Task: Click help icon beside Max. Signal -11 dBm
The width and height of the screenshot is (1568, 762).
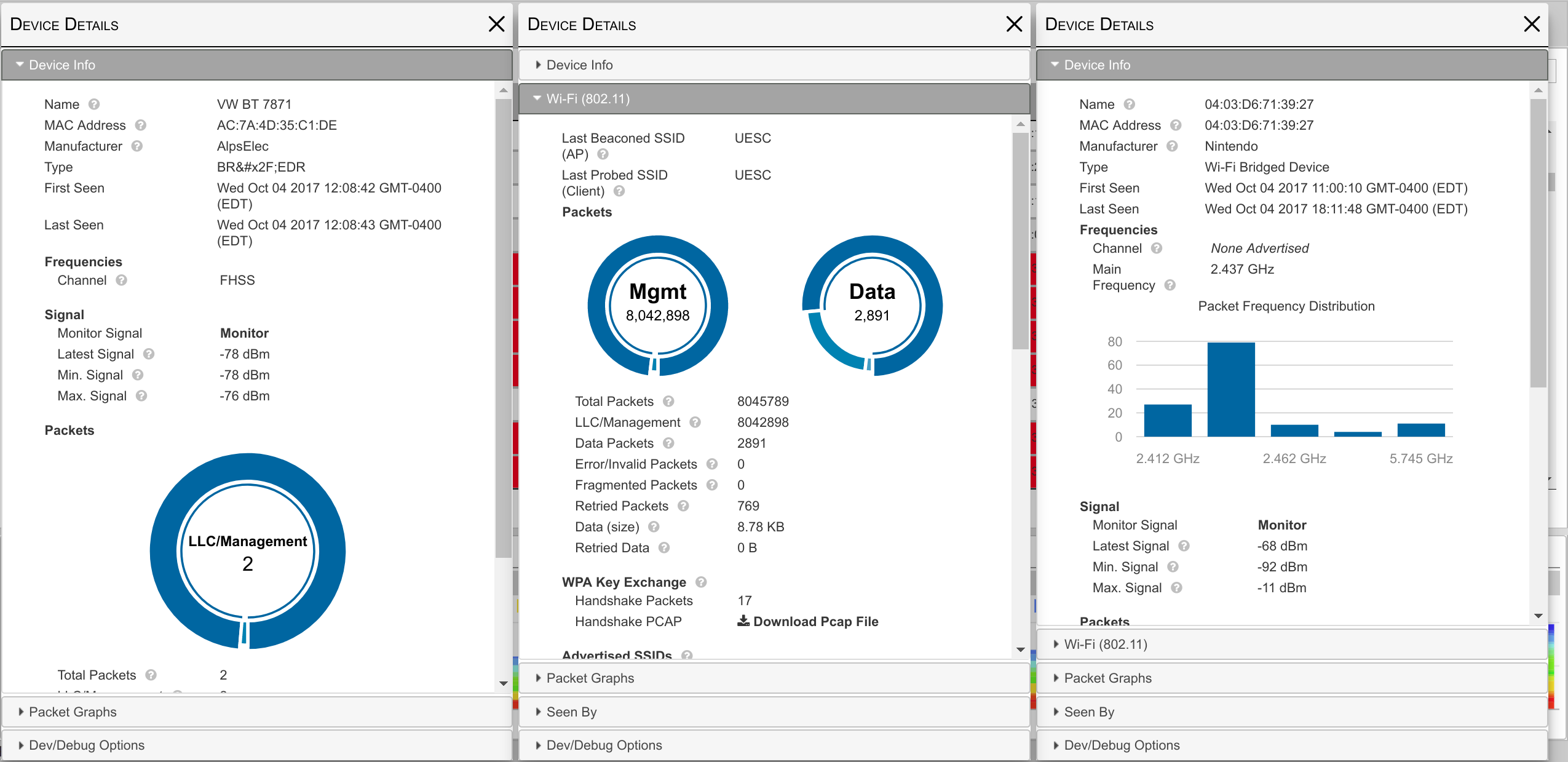Action: pyautogui.click(x=1176, y=588)
